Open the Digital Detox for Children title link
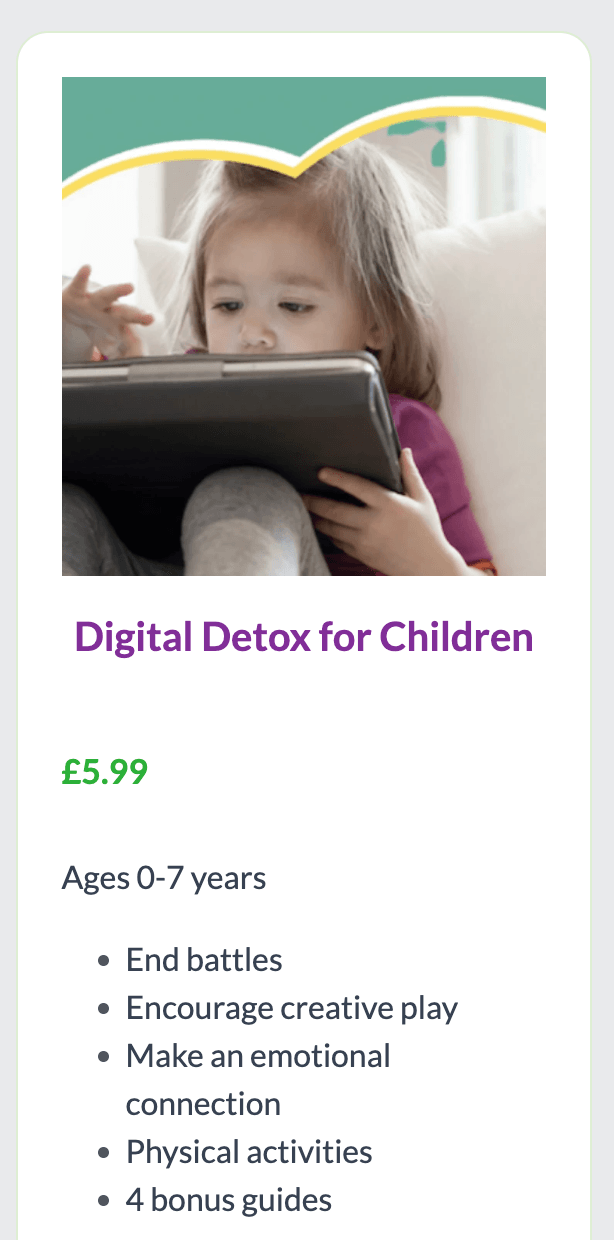The height and width of the screenshot is (1240, 614). pyautogui.click(x=304, y=637)
